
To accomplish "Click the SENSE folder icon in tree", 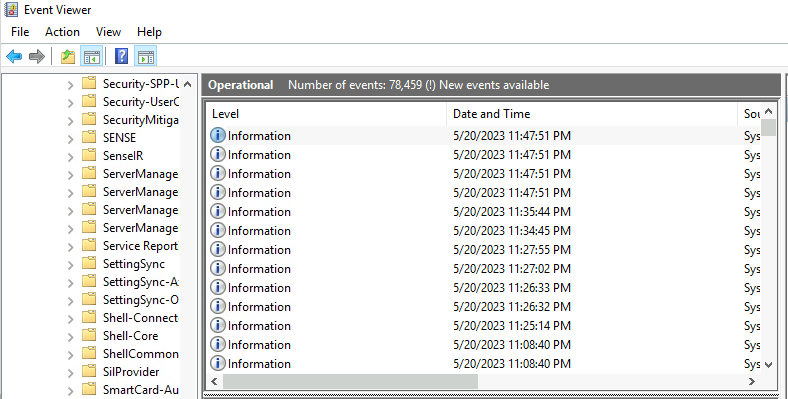I will (x=89, y=137).
